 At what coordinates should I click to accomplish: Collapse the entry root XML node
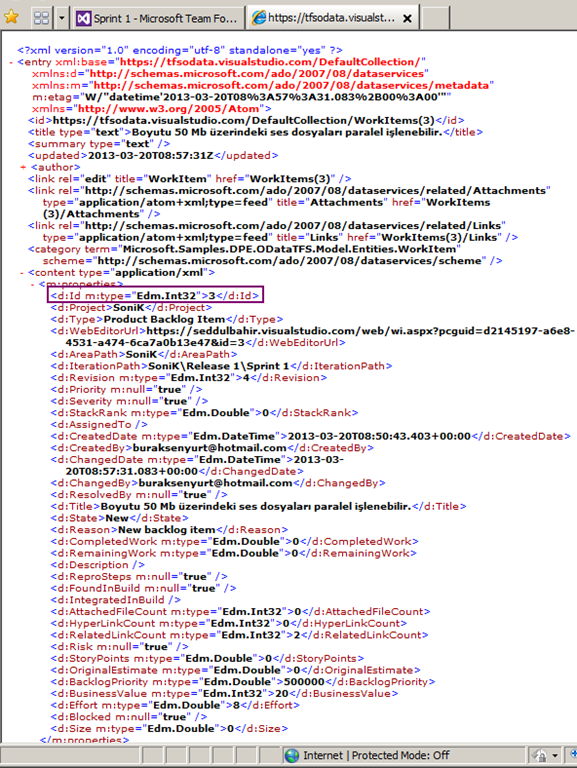11,62
